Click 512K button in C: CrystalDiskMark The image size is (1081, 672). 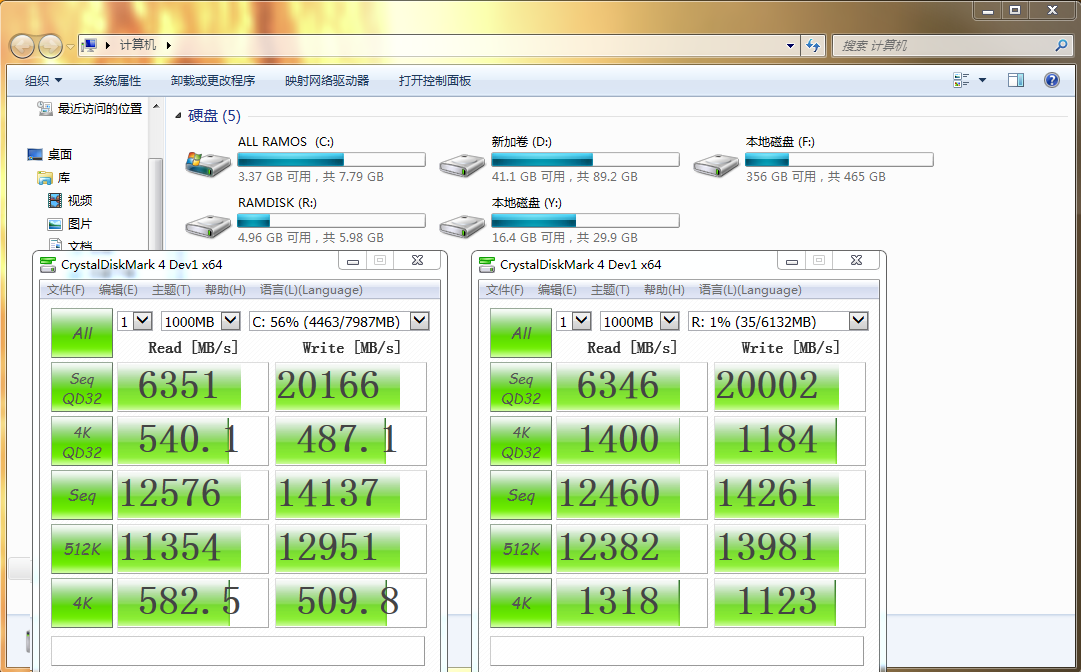pyautogui.click(x=82, y=549)
